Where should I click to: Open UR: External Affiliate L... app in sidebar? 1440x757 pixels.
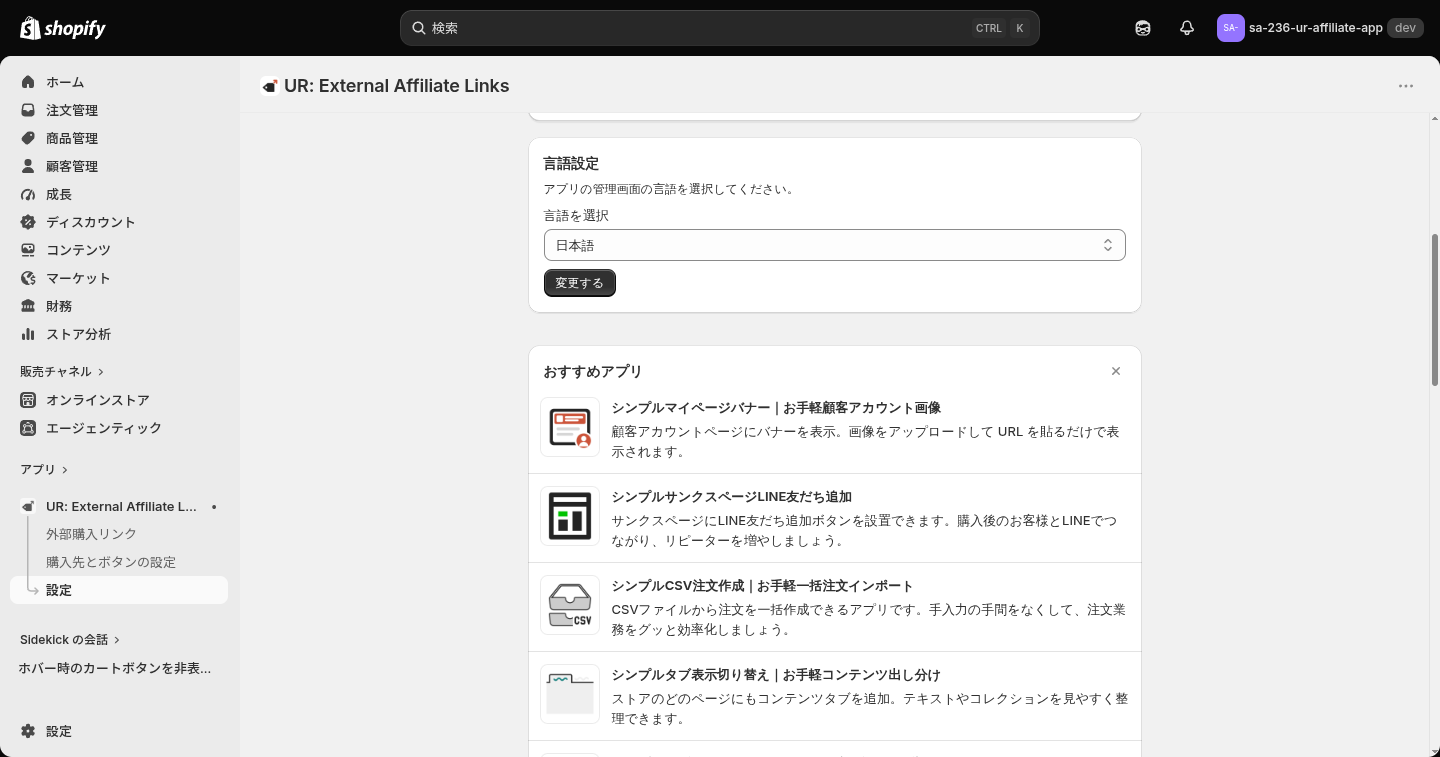click(119, 506)
